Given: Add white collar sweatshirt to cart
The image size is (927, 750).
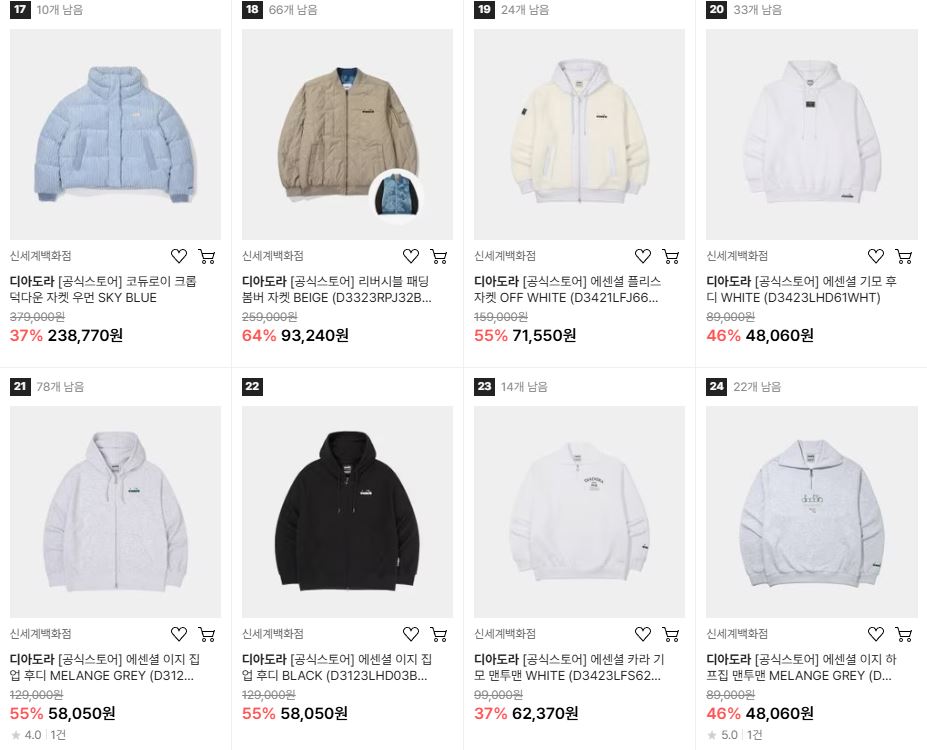Looking at the screenshot, I should pyautogui.click(x=670, y=635).
